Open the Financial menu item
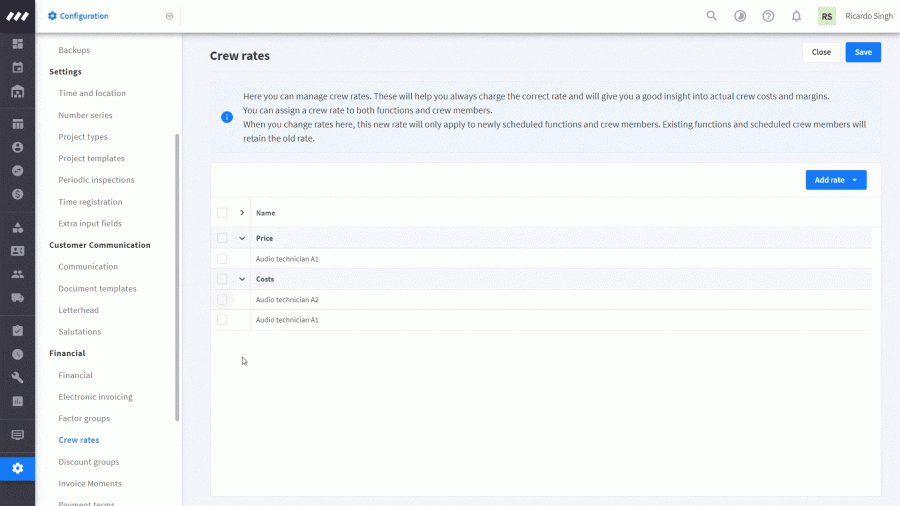This screenshot has height=506, width=900. pyautogui.click(x=75, y=375)
